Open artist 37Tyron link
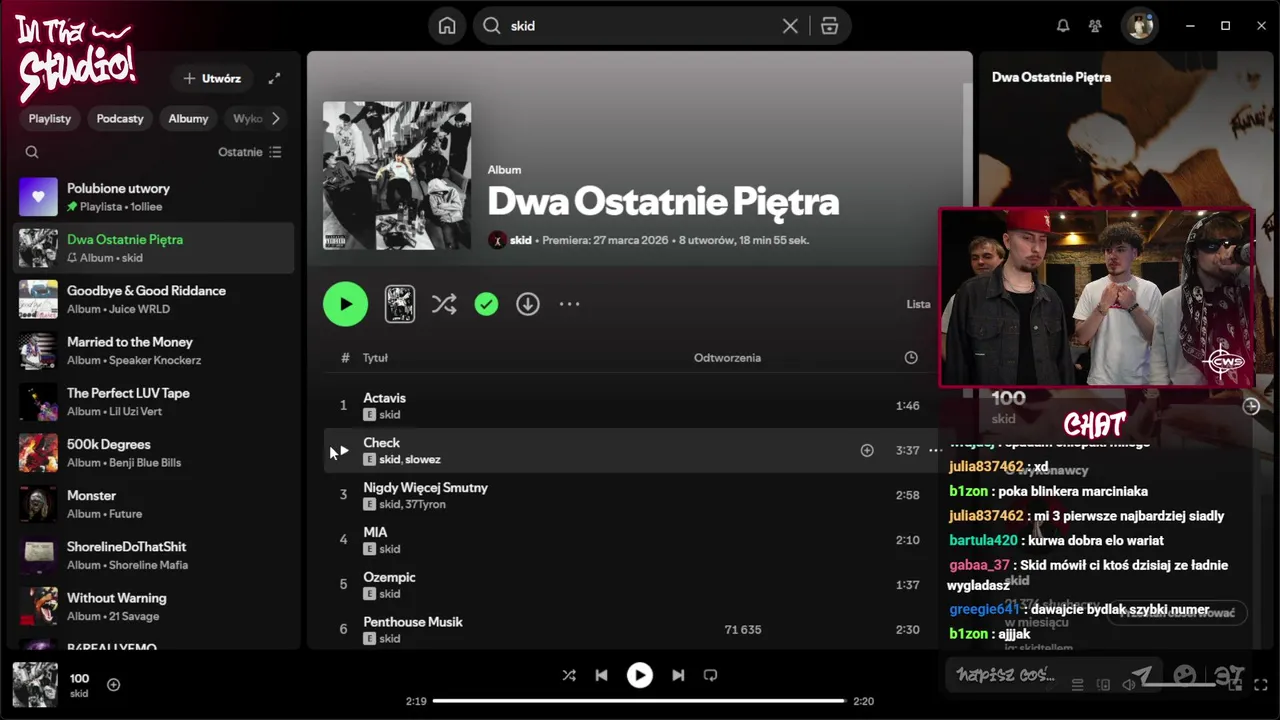 click(x=426, y=505)
